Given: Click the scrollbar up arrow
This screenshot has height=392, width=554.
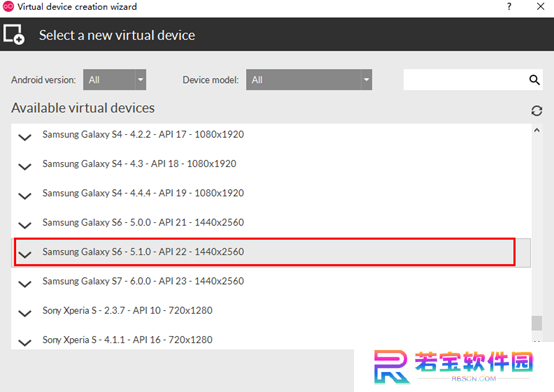Looking at the screenshot, I should click(x=537, y=130).
